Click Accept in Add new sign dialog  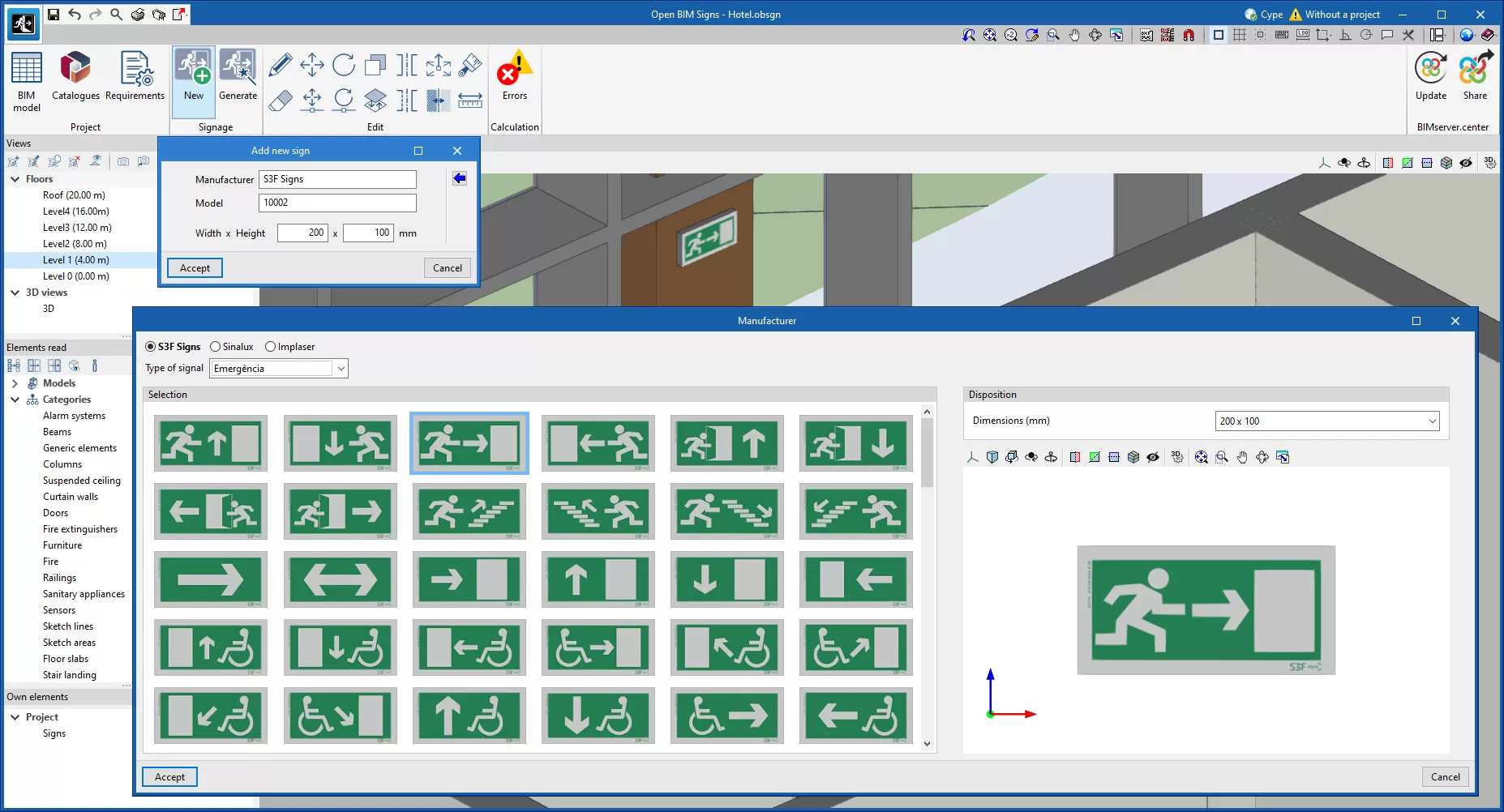tap(195, 268)
